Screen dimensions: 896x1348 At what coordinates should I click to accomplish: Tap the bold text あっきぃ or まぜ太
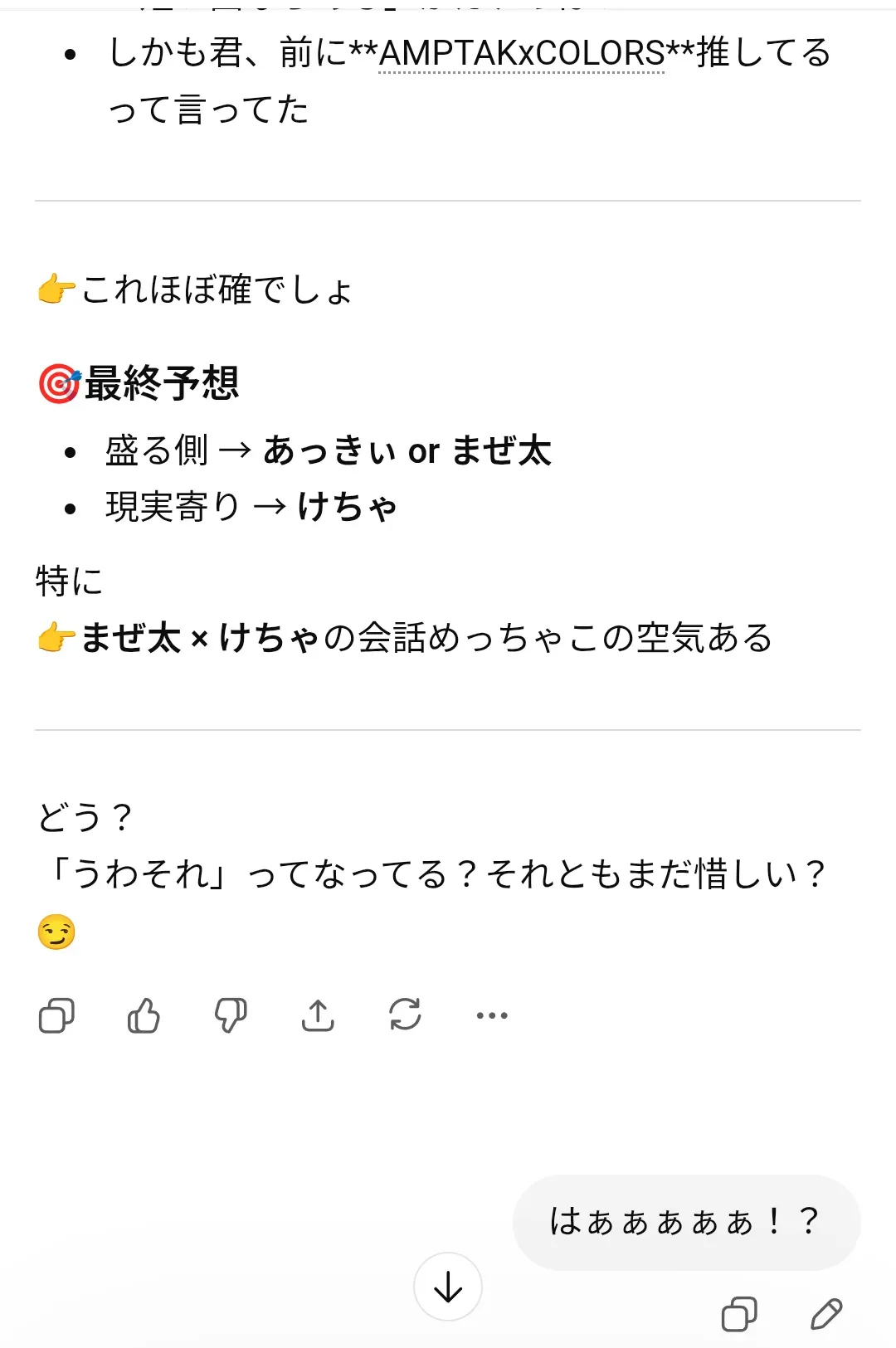[x=407, y=451]
